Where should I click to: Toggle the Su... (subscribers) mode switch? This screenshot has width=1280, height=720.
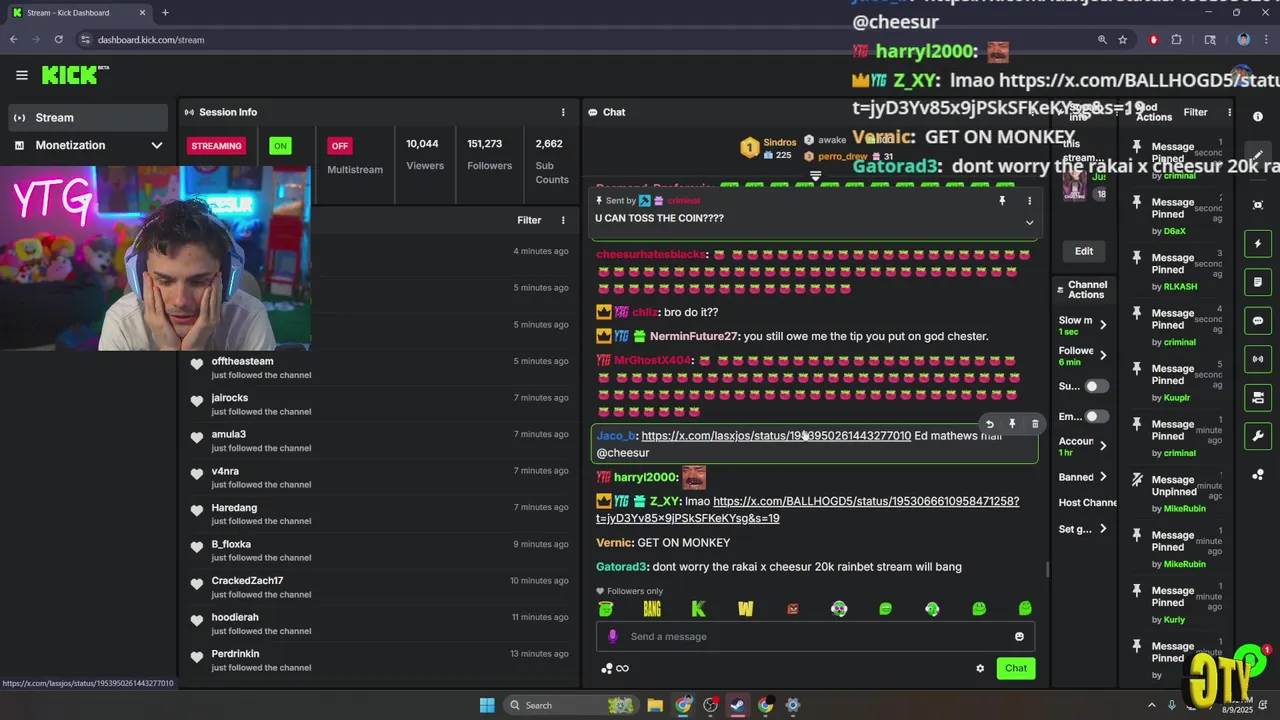click(1097, 386)
